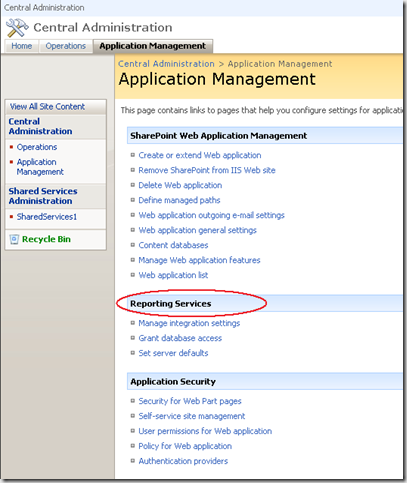Open the Home tab

point(22,46)
